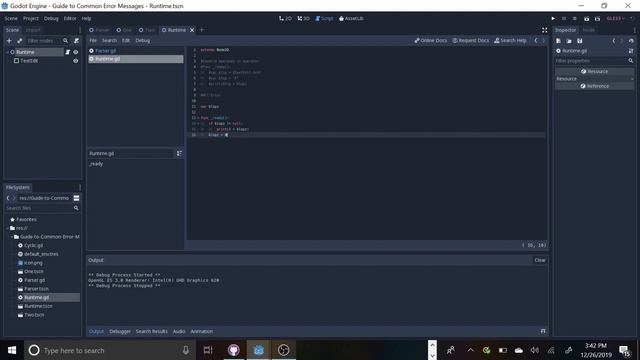640x360 pixels.
Task: Open the Help menu
Action: click(86, 18)
